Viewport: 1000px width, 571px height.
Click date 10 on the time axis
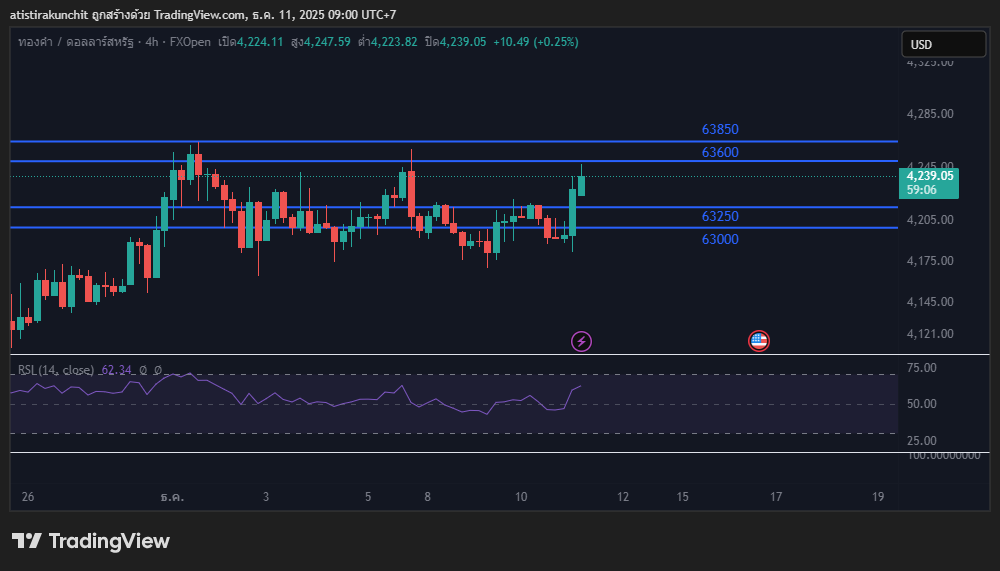pyautogui.click(x=521, y=497)
